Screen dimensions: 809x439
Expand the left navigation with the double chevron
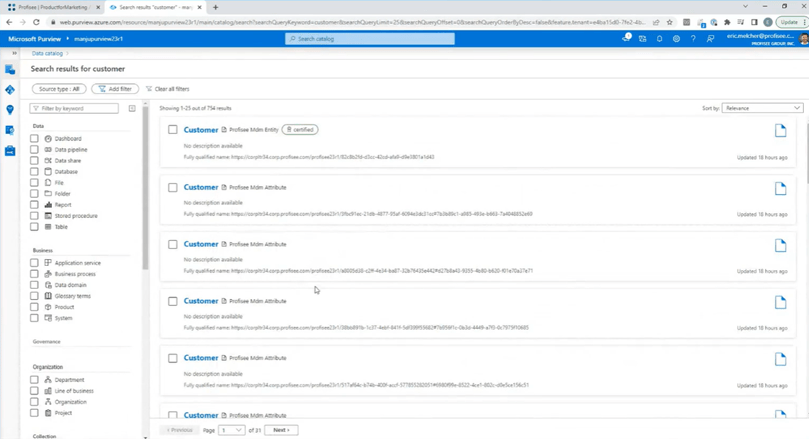coord(14,53)
